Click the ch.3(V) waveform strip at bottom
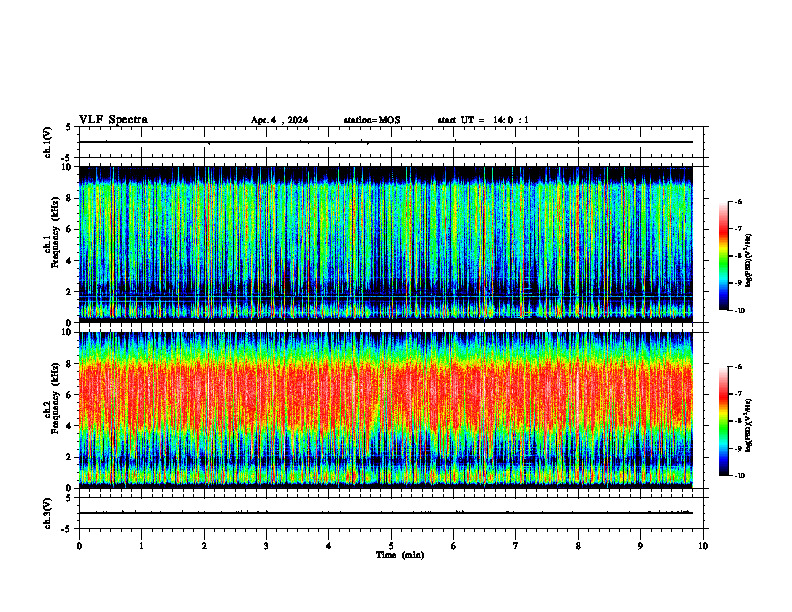The image size is (792, 612). tap(391, 513)
